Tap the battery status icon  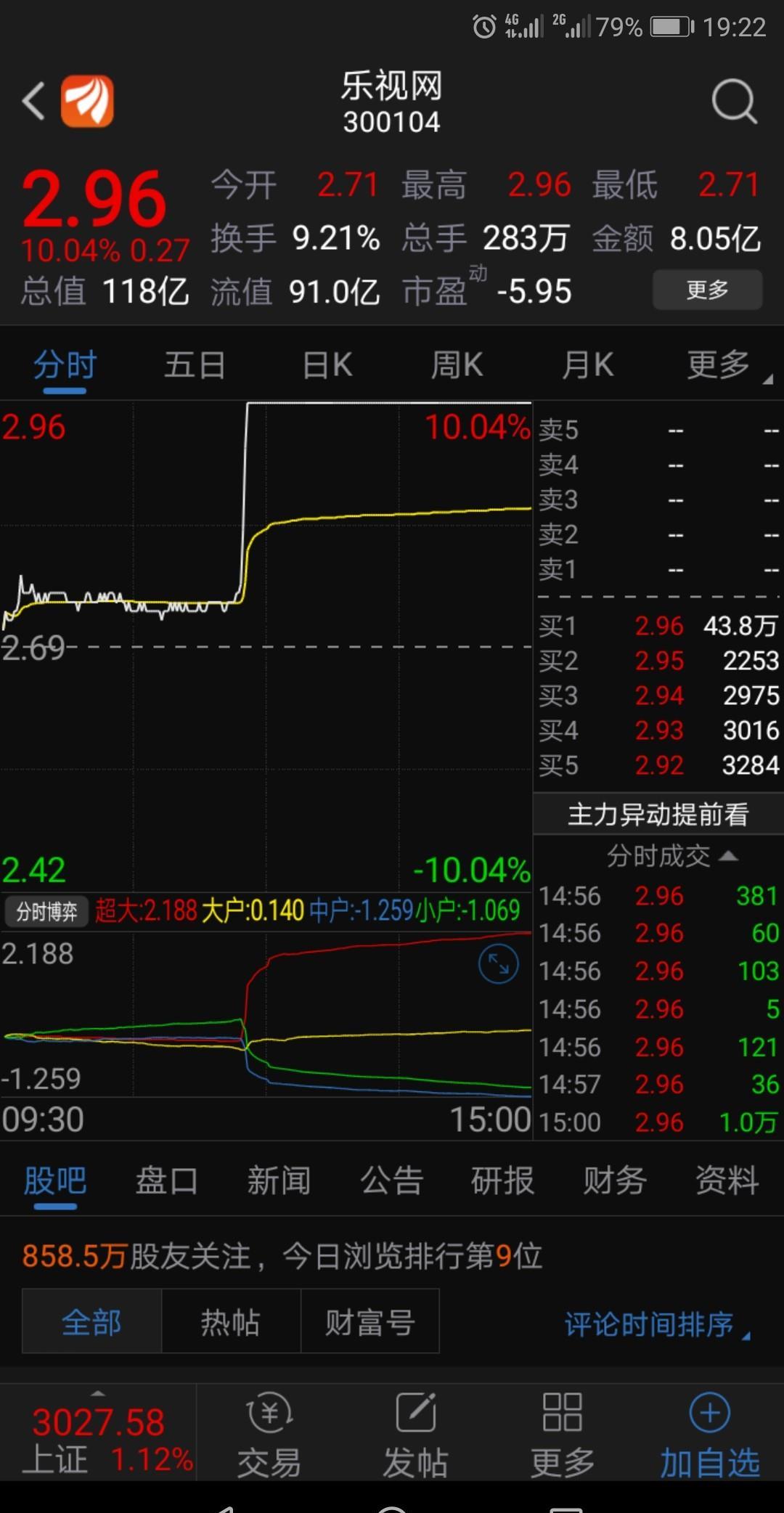click(x=672, y=28)
